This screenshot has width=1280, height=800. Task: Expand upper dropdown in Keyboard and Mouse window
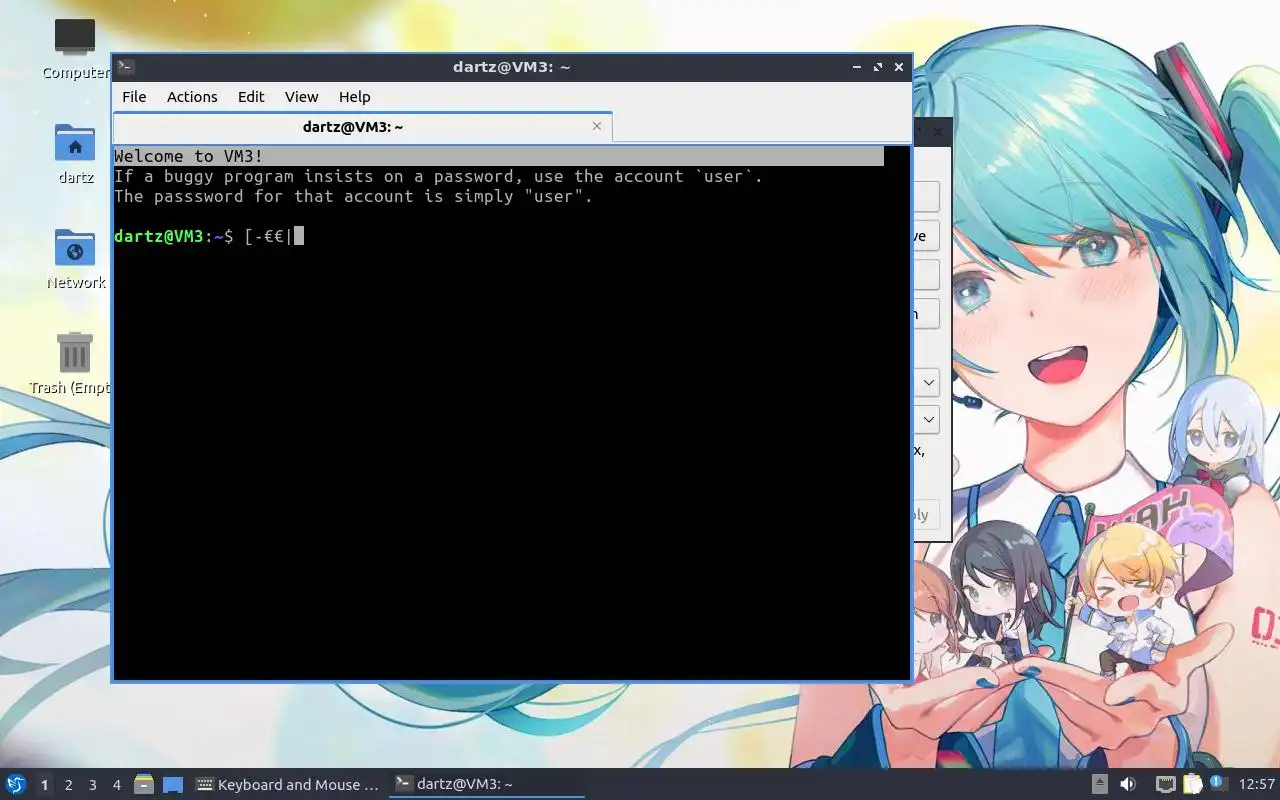[x=928, y=382]
